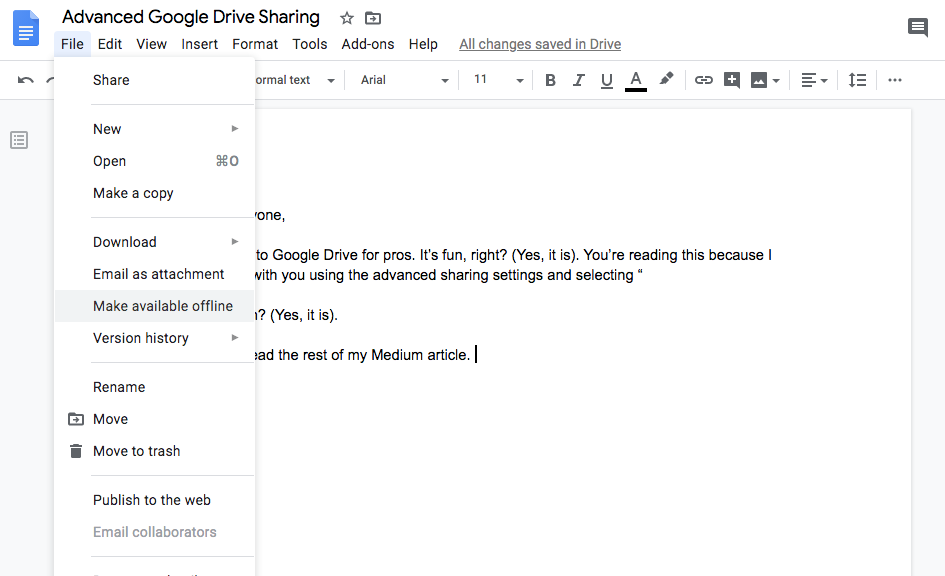Select Email as attachment

(154, 274)
